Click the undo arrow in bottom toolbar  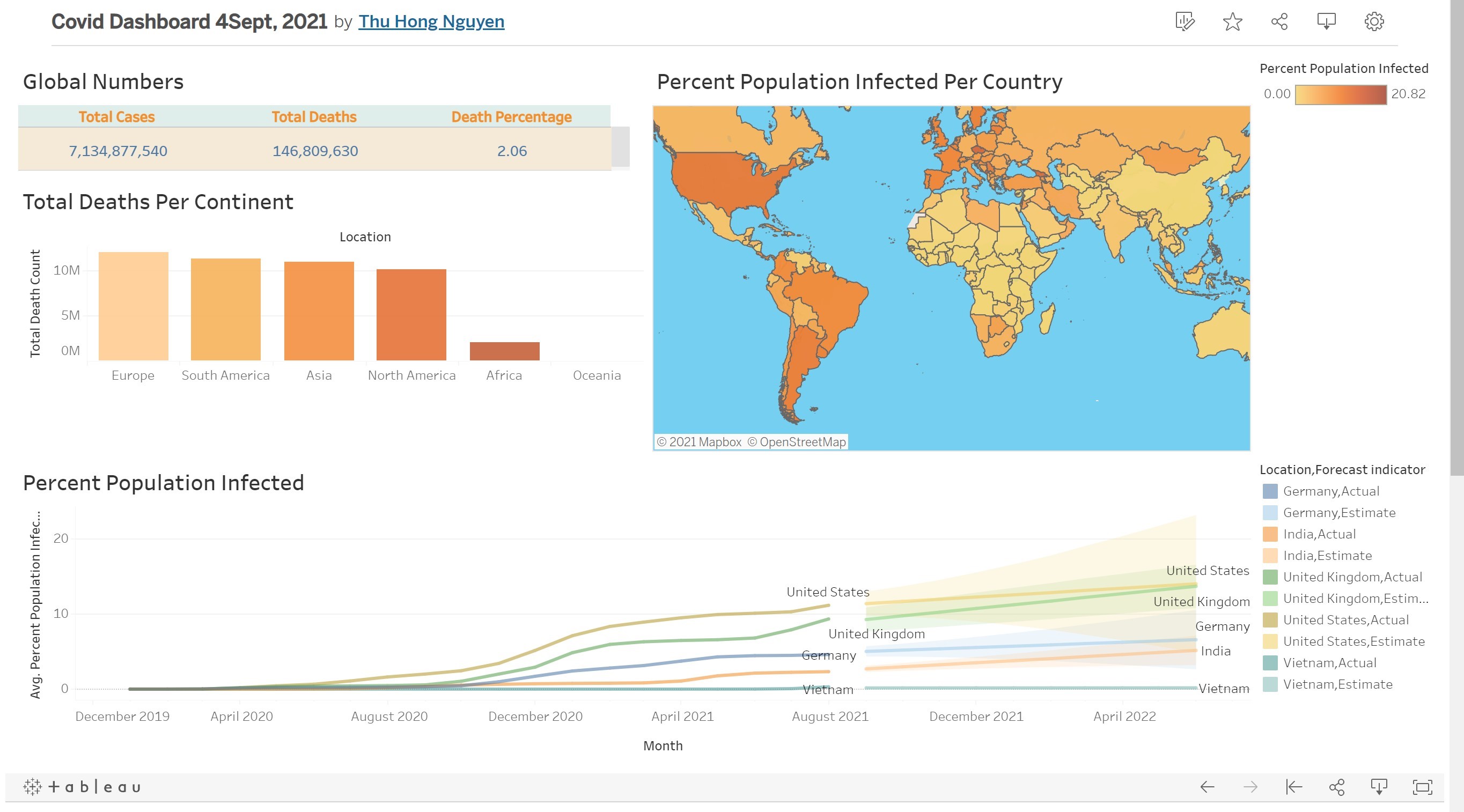[x=1207, y=787]
